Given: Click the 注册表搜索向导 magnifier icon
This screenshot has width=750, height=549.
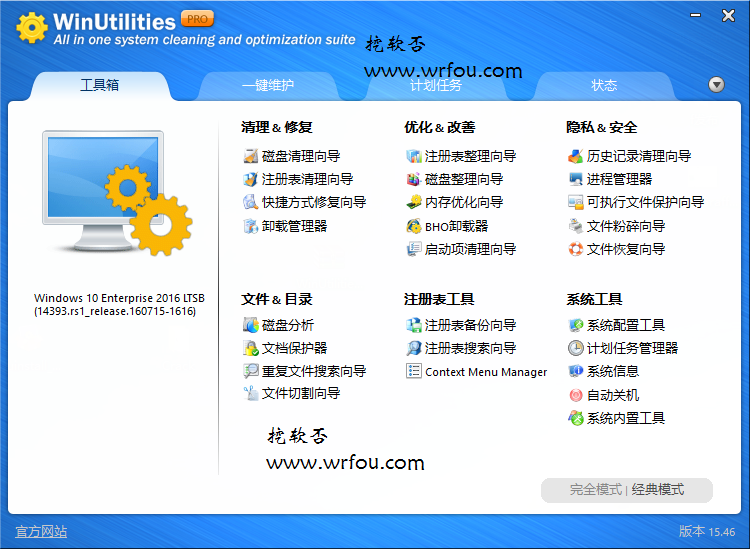Looking at the screenshot, I should coord(414,348).
